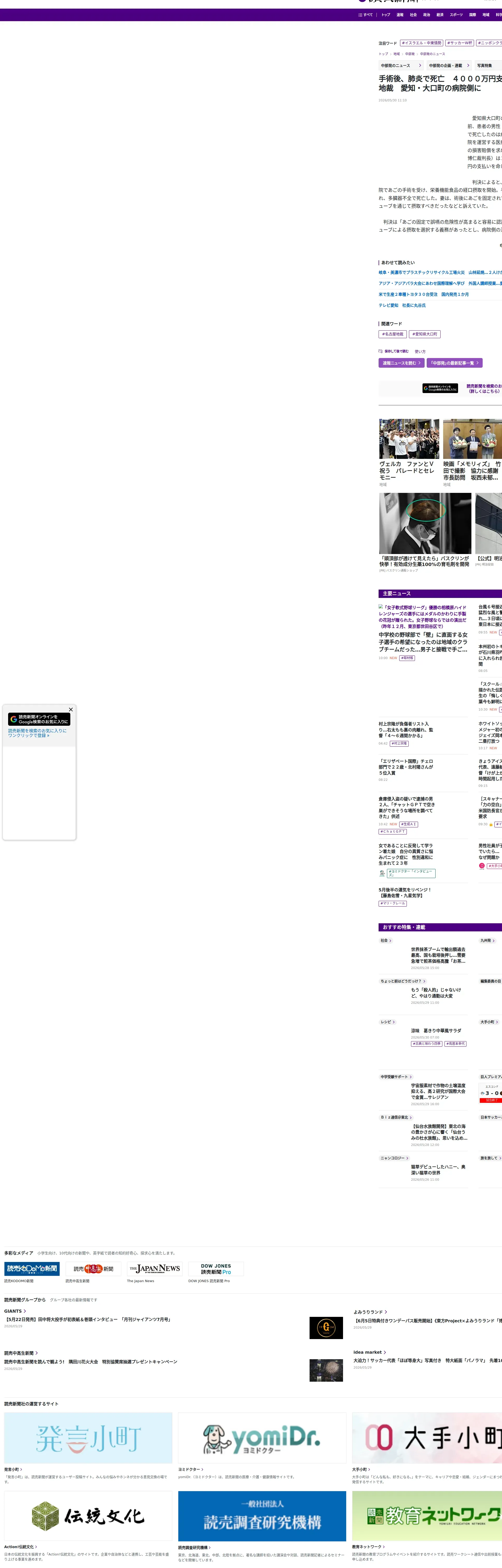Open the 伝統文化 banner image
The height and width of the screenshot is (1568, 502).
[x=88, y=1516]
